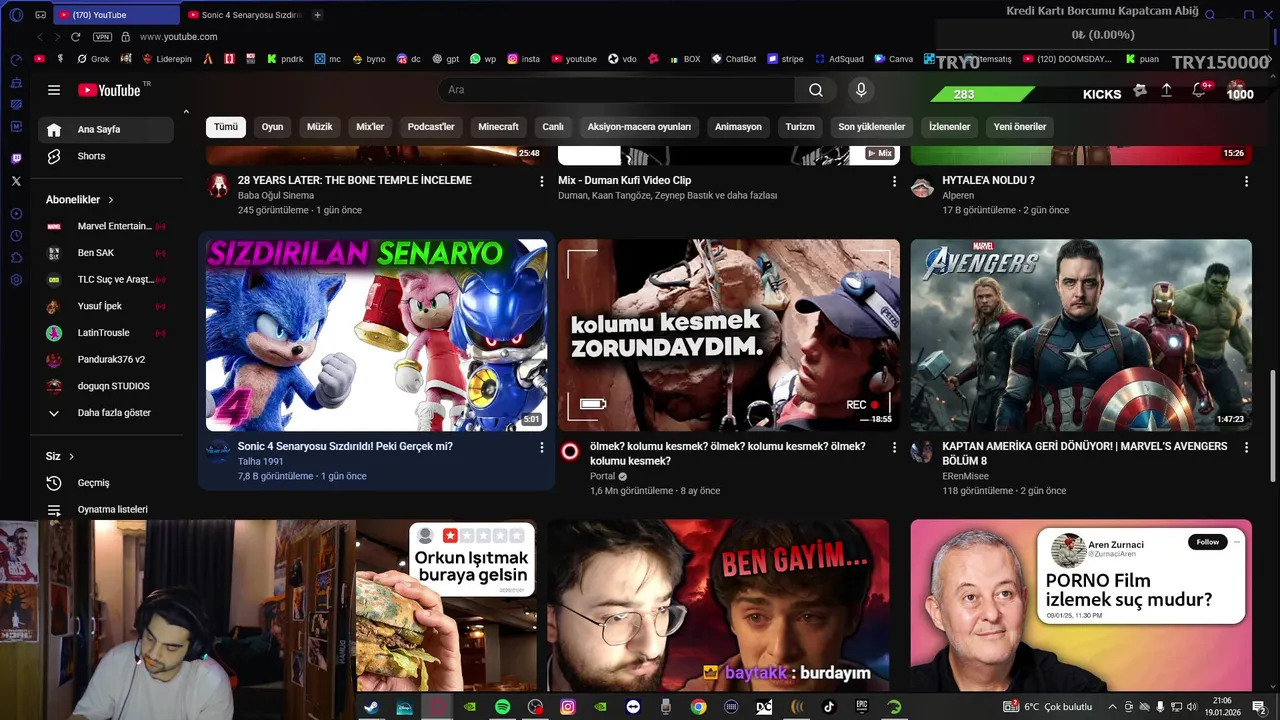Select the Animasyon filter chip
Image resolution: width=1280 pixels, height=720 pixels.
tap(738, 127)
